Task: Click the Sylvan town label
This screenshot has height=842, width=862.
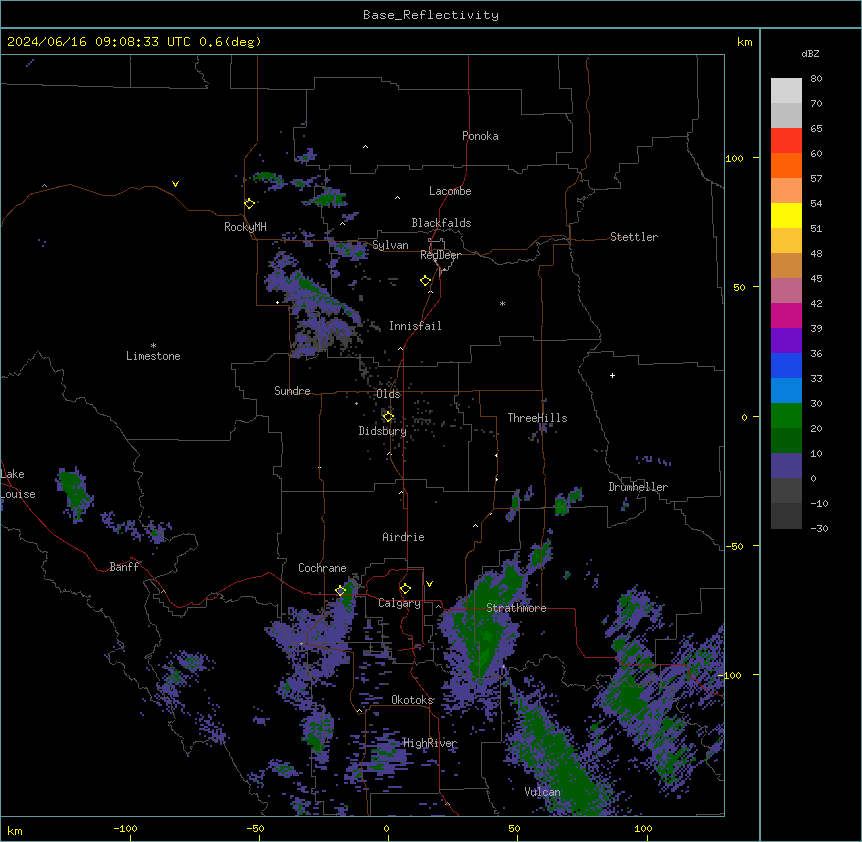Action: point(390,245)
